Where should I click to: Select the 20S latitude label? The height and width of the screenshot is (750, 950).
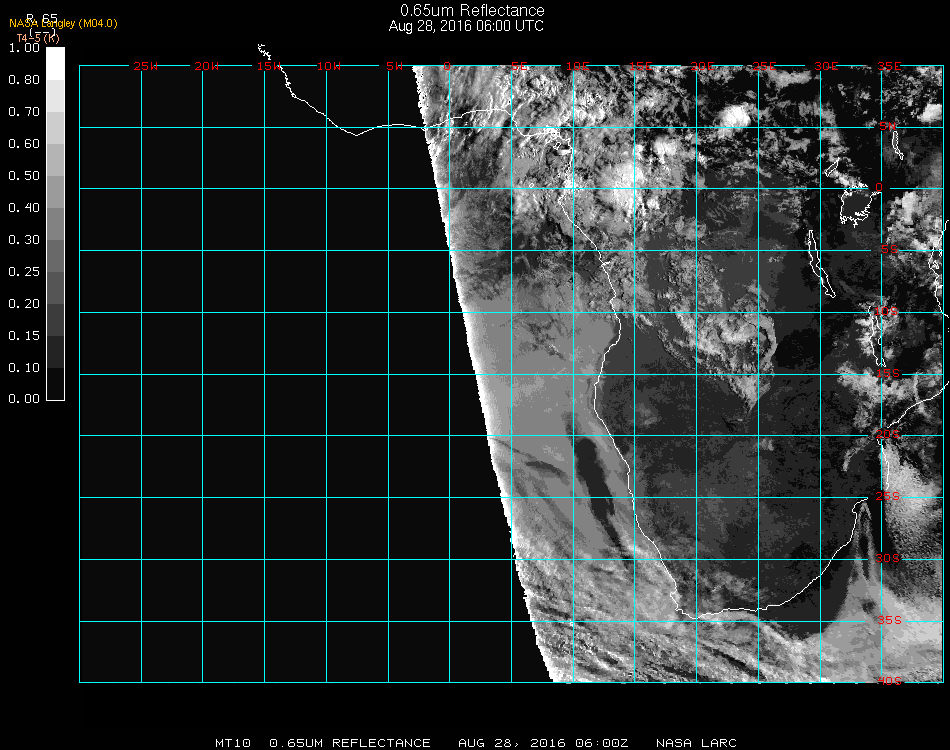click(888, 435)
